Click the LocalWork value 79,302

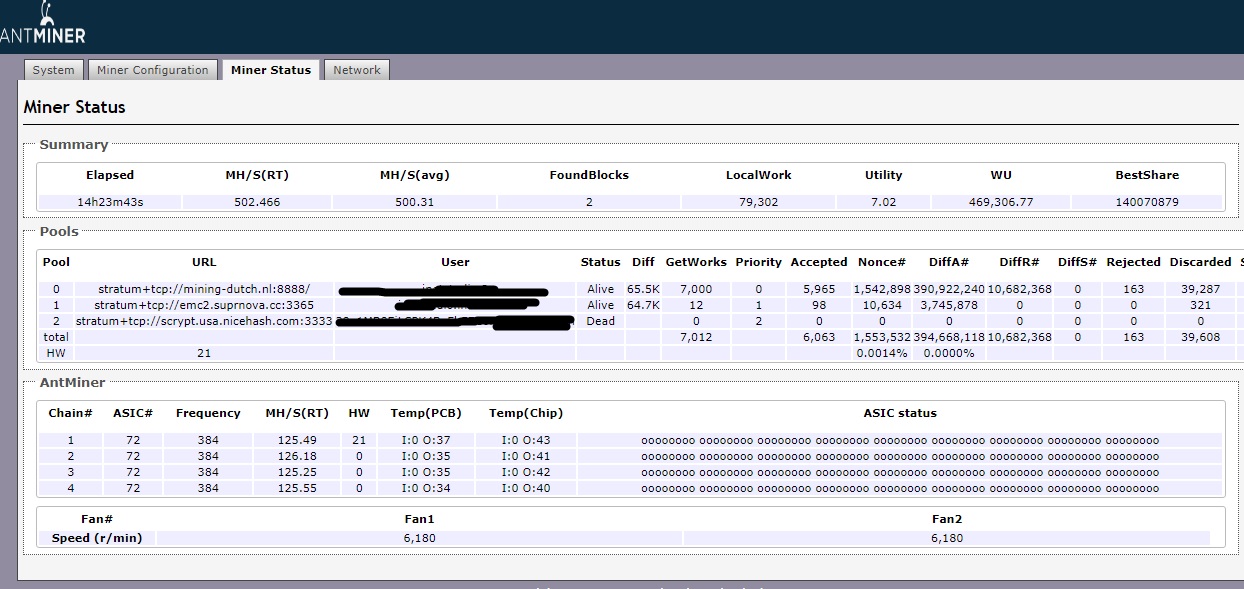coord(758,202)
